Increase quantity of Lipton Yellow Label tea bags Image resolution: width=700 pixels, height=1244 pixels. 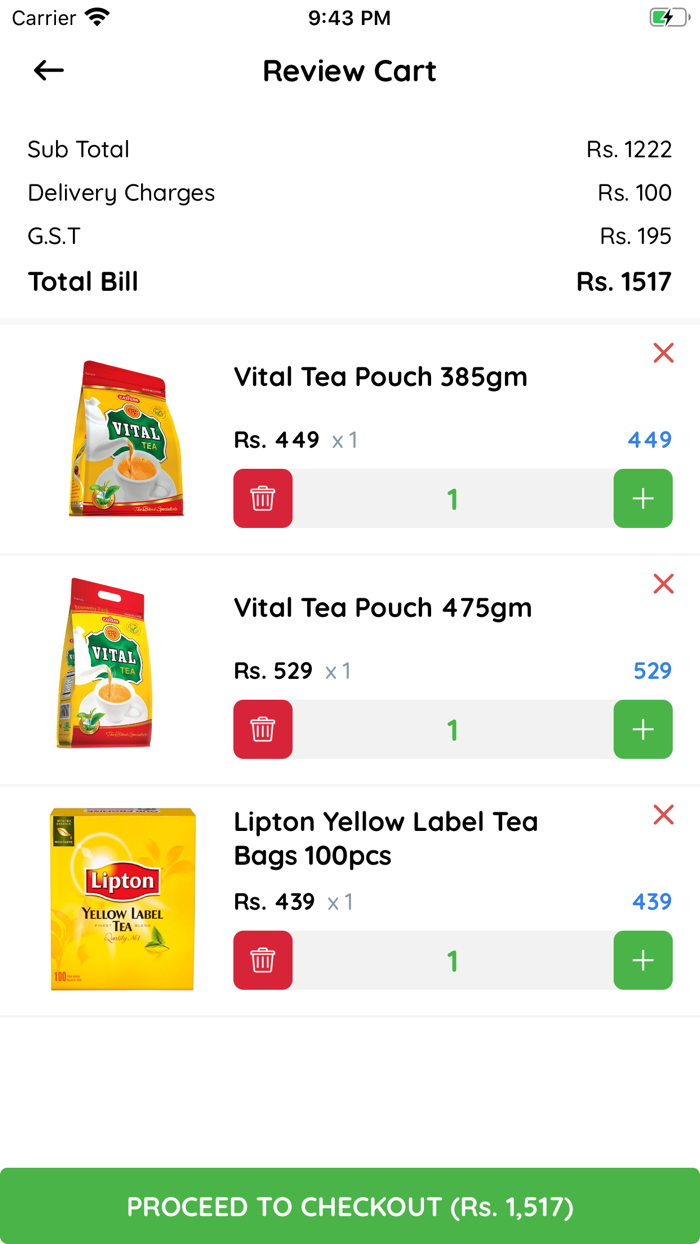click(x=643, y=960)
